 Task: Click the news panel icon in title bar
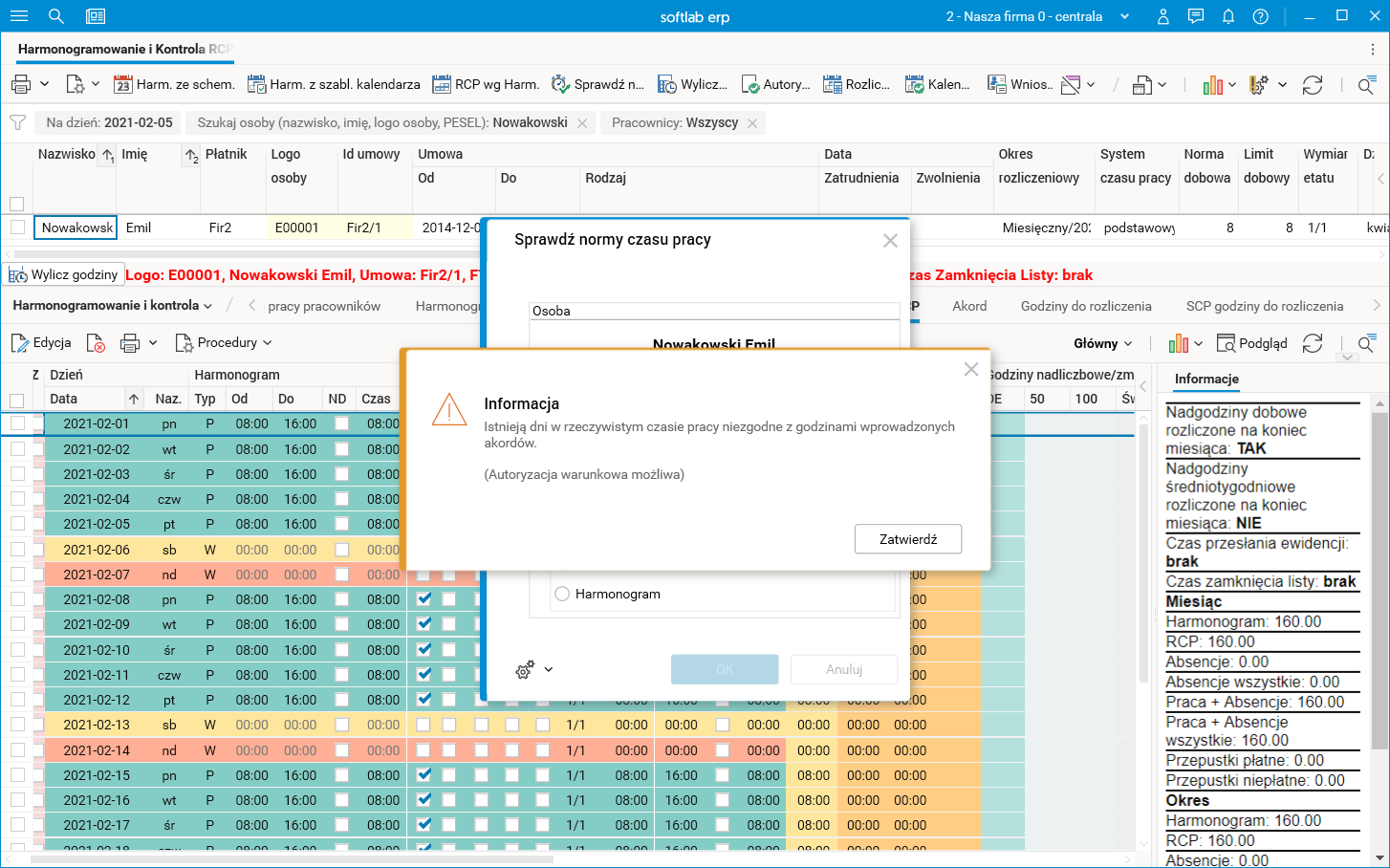point(95,16)
